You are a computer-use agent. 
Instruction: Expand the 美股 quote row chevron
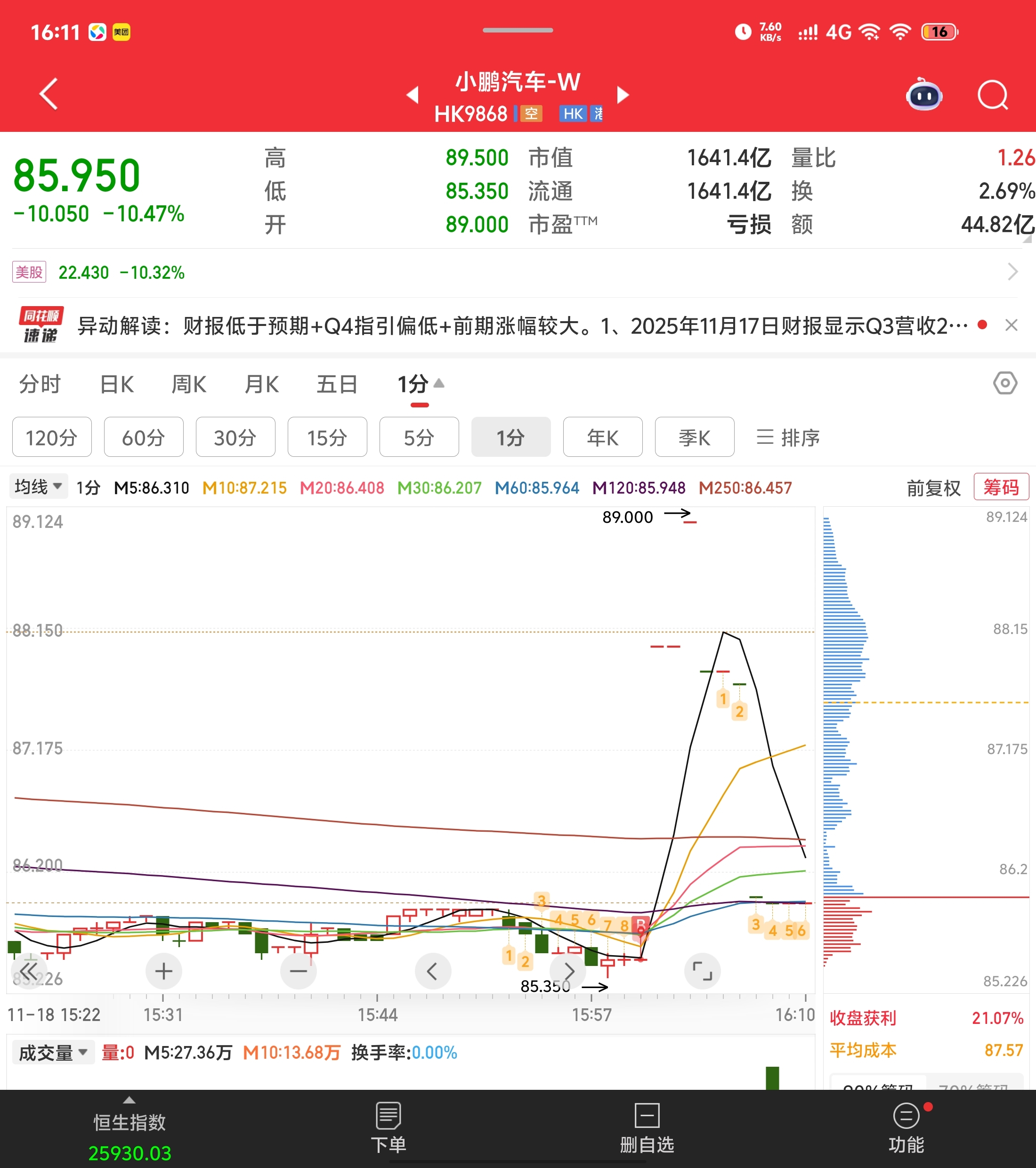click(1012, 272)
